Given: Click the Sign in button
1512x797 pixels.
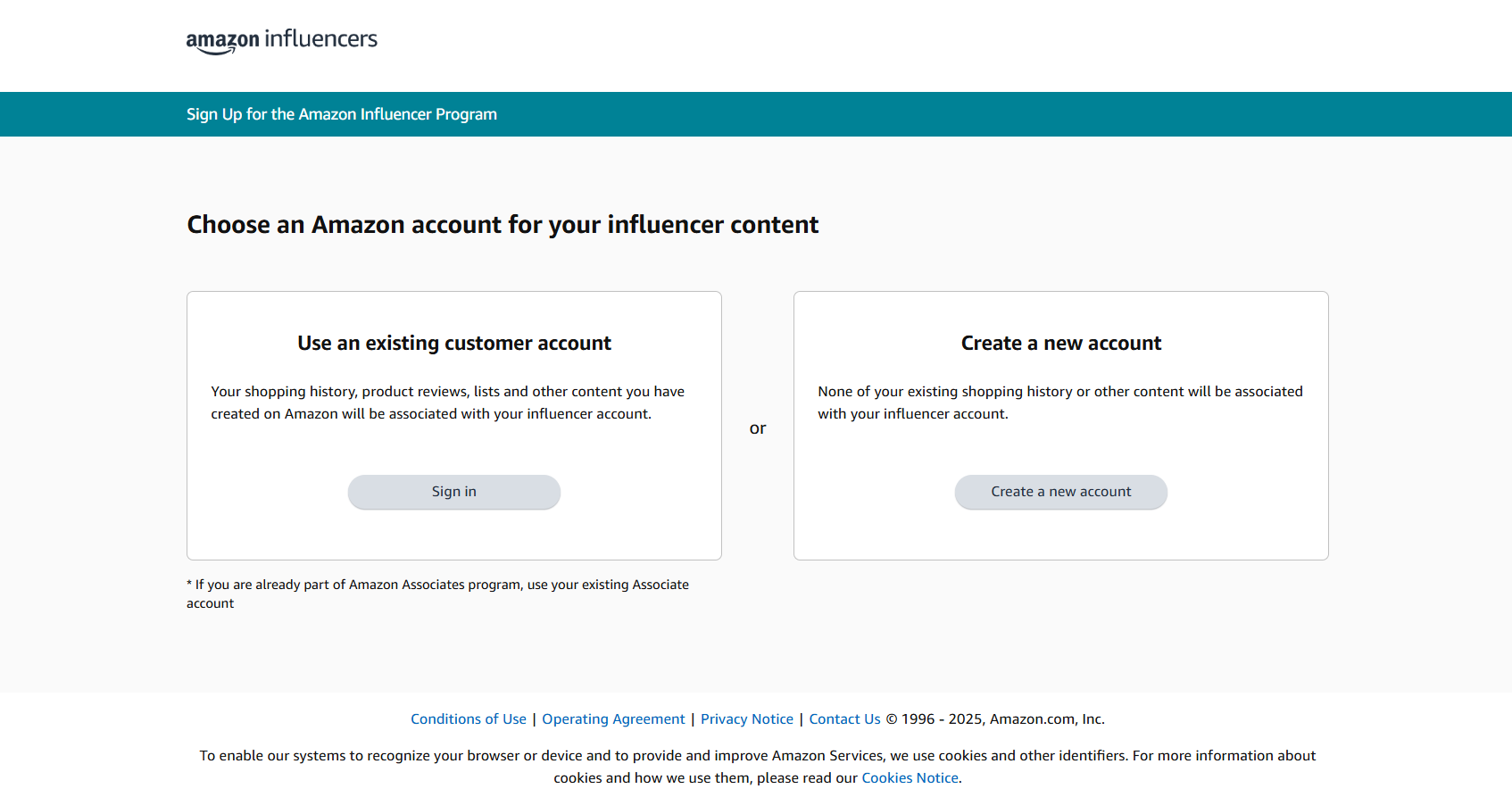Looking at the screenshot, I should coord(454,492).
